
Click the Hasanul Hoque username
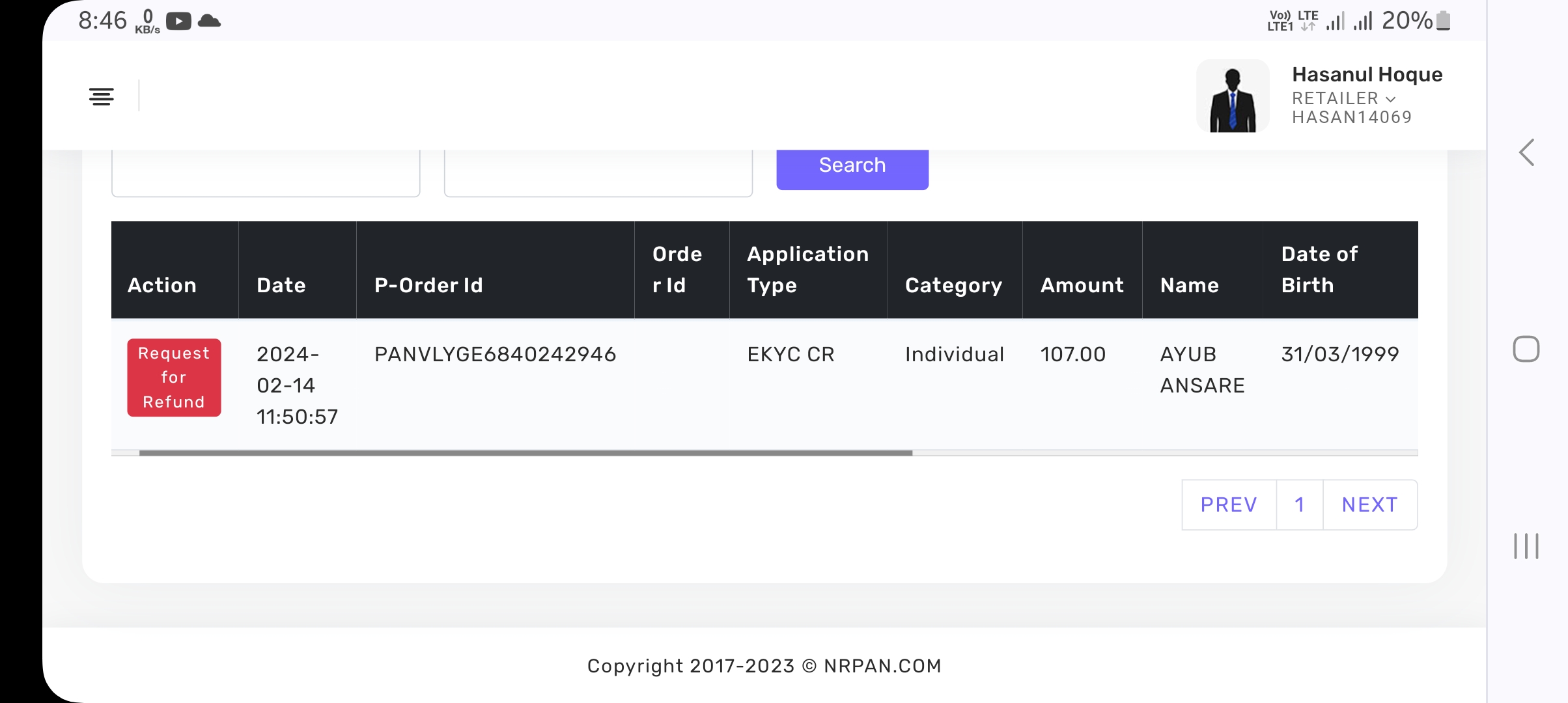[x=1367, y=75]
